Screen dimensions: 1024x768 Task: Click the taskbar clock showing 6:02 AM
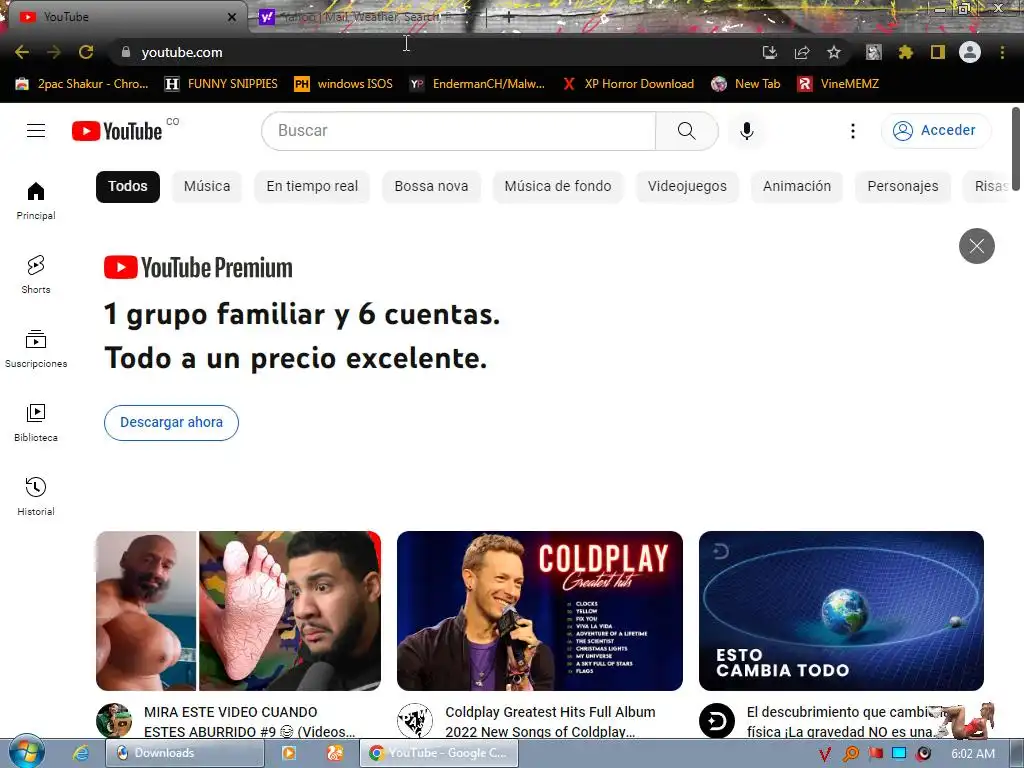click(972, 754)
